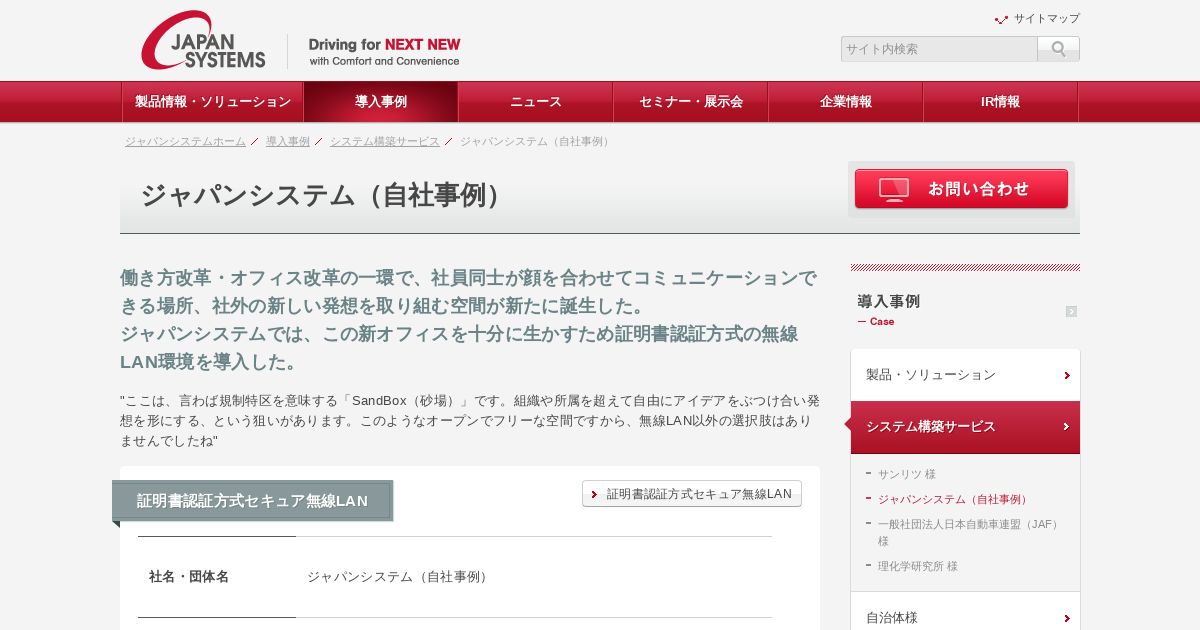Open the 理化学研究所 様 case link
Viewport: 1200px width, 630px height.
tap(918, 566)
